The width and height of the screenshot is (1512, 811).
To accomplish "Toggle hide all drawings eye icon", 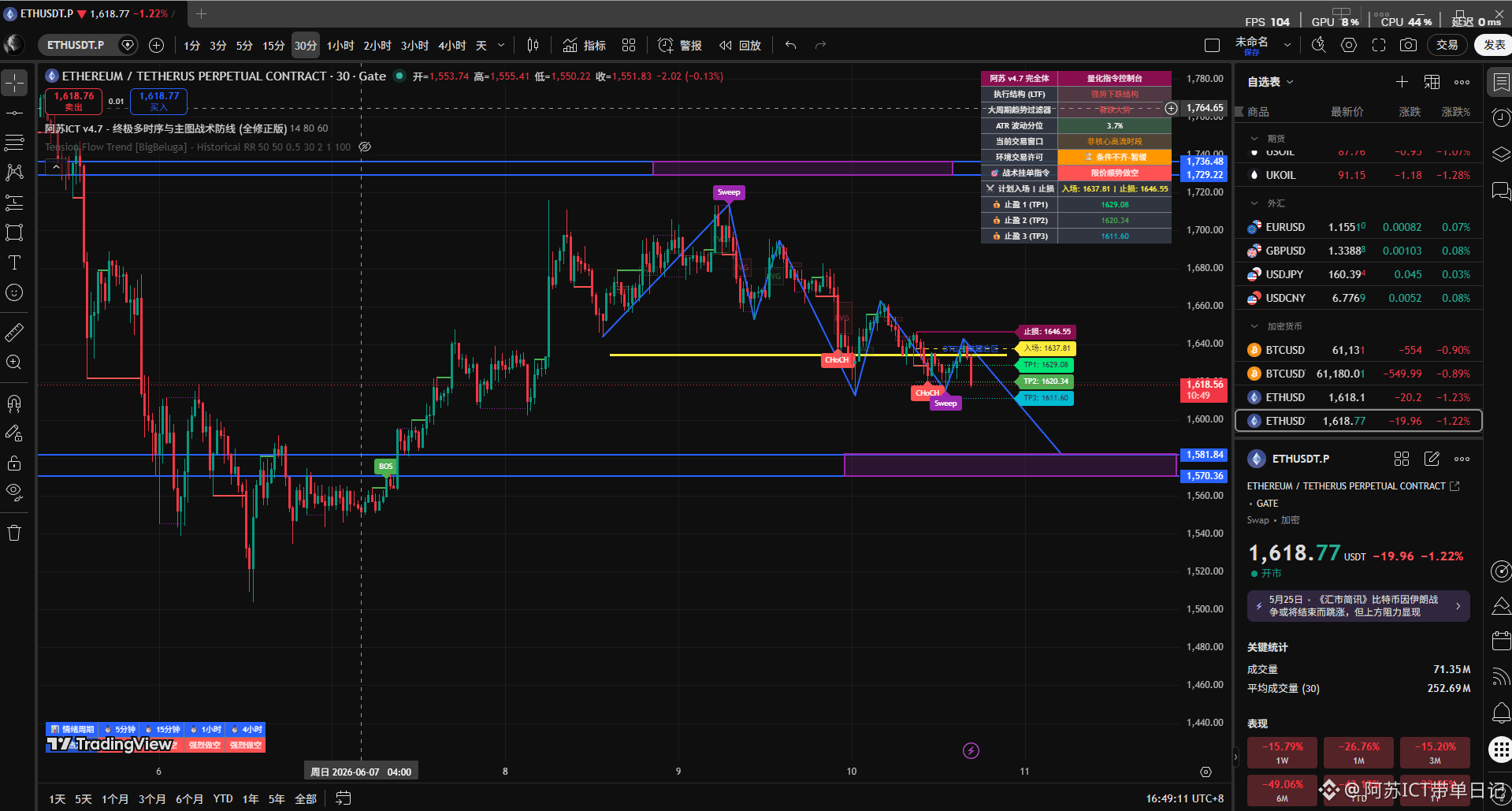I will [14, 493].
